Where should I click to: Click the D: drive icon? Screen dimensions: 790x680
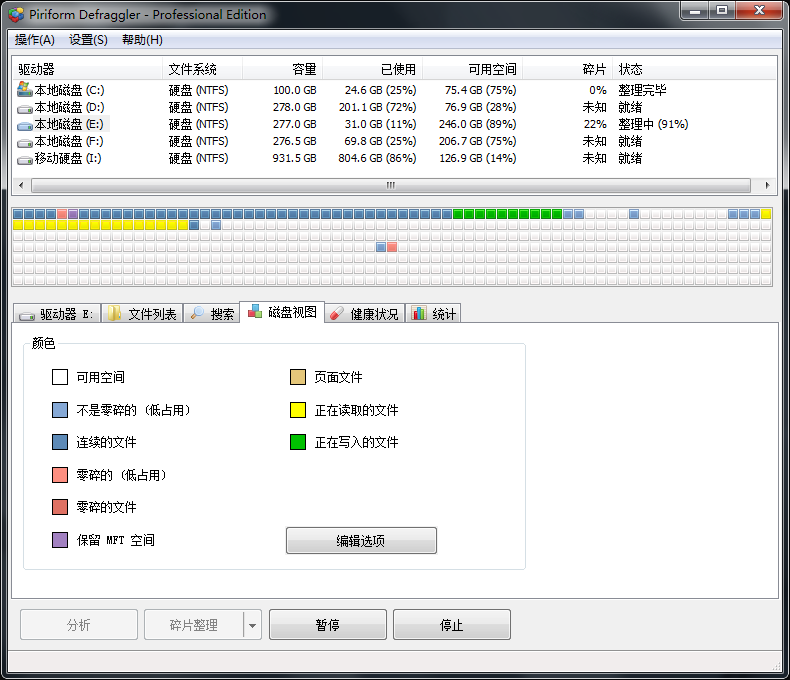pyautogui.click(x=25, y=108)
